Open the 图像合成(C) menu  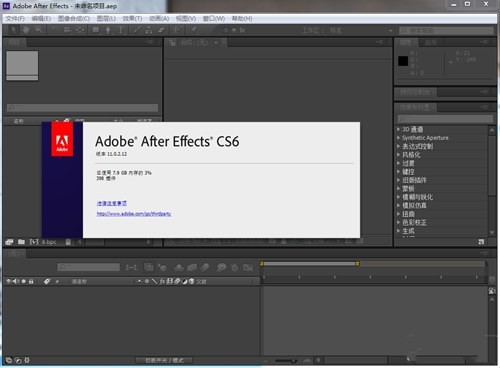click(74, 19)
